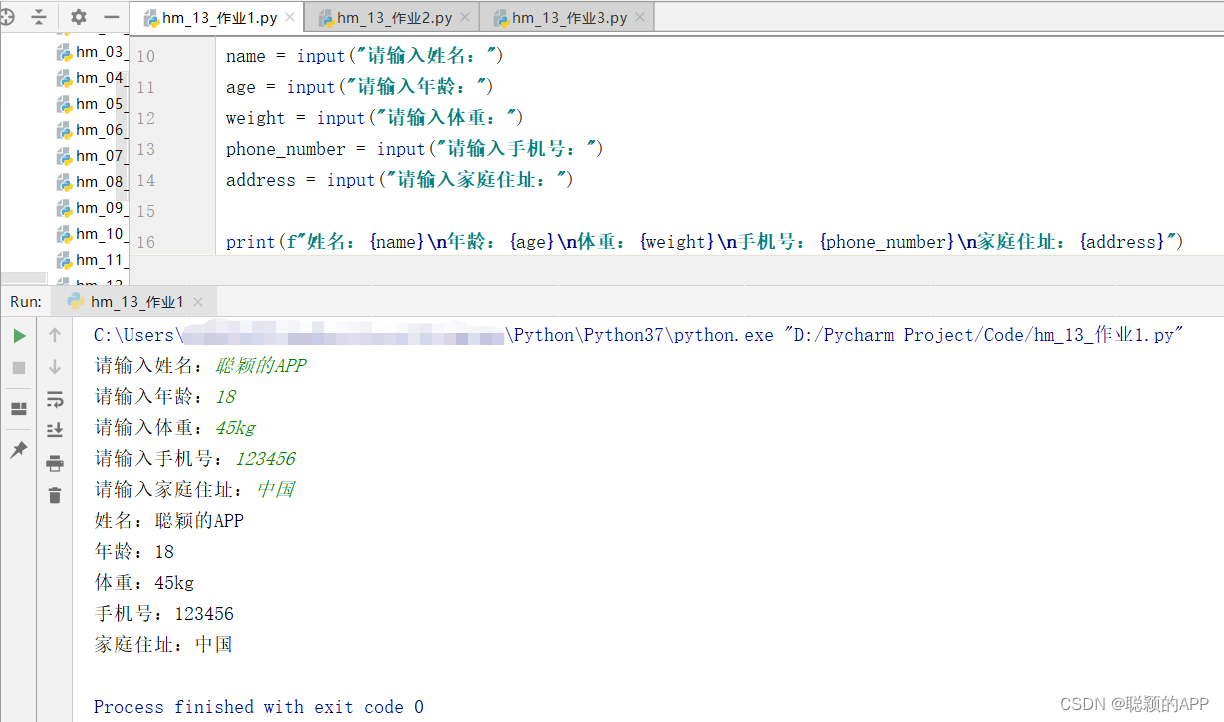This screenshot has height=722, width=1224.
Task: Click the up arrow in console toolbar
Action: 55,336
